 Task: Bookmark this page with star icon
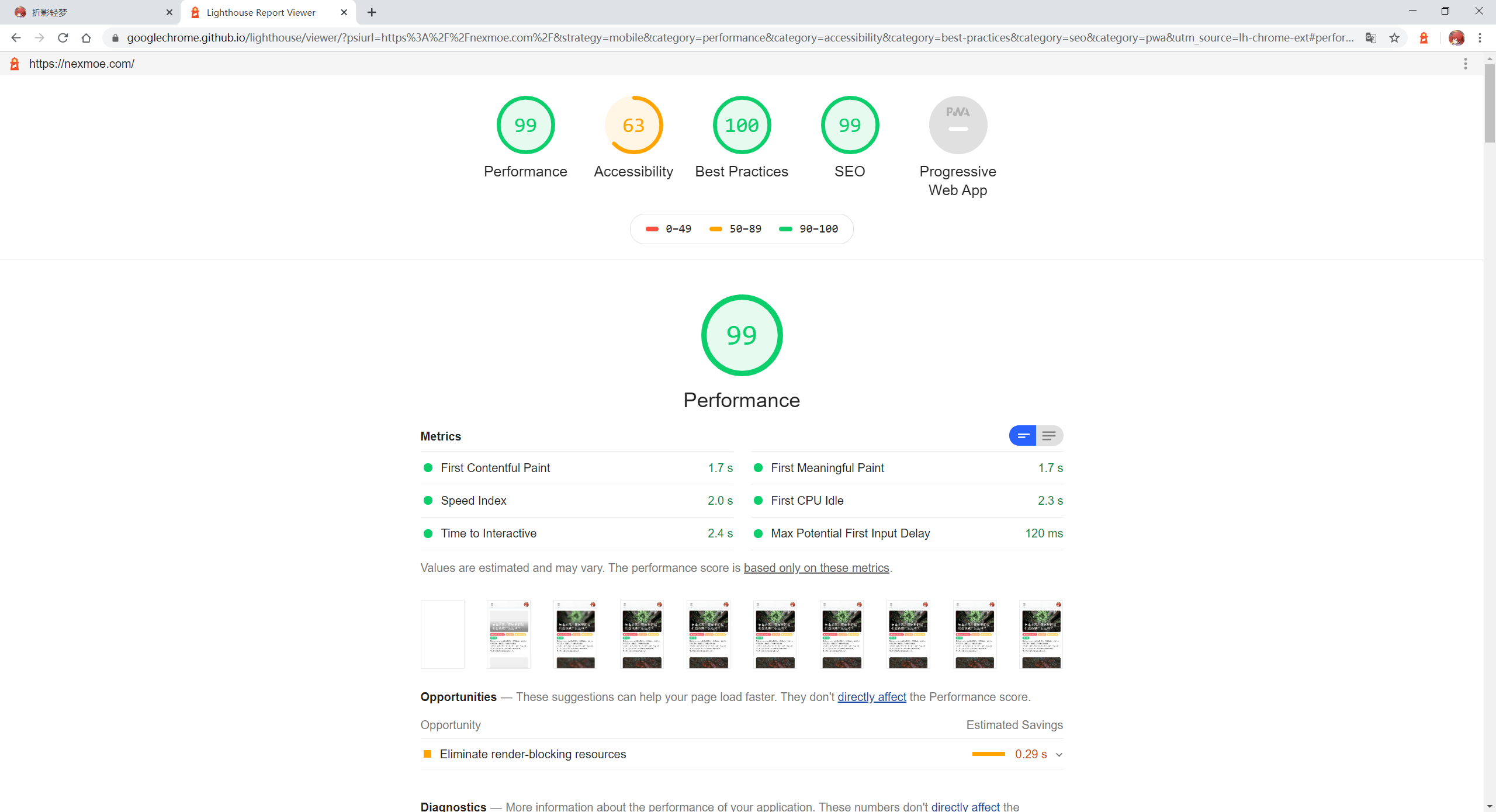tap(1395, 38)
